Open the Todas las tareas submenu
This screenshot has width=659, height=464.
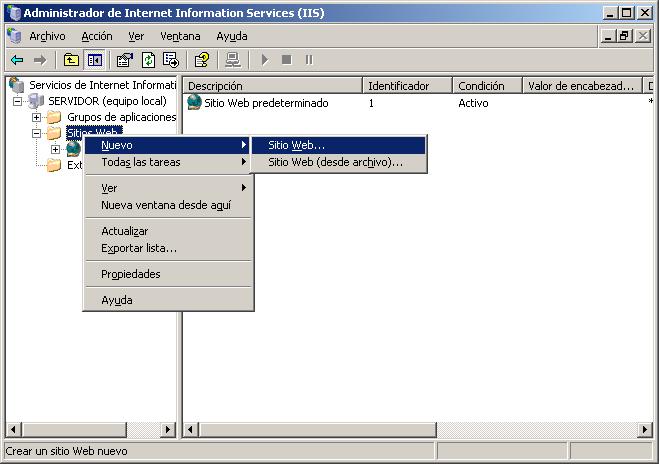pyautogui.click(x=168, y=162)
